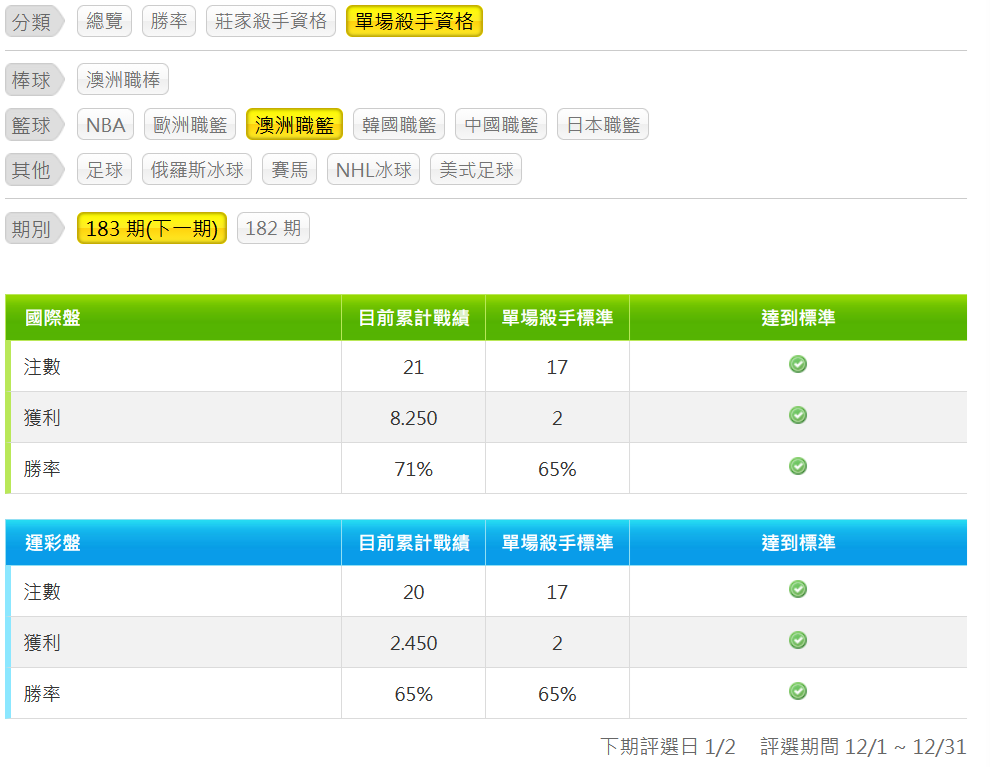Select the NHL冰球 sport filter
Viewport: 990px width, 767px height.
click(x=373, y=170)
